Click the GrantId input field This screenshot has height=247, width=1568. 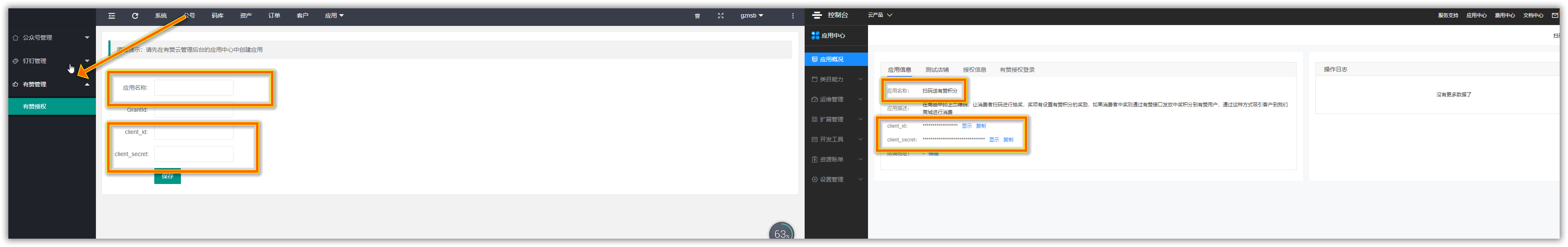[193, 111]
